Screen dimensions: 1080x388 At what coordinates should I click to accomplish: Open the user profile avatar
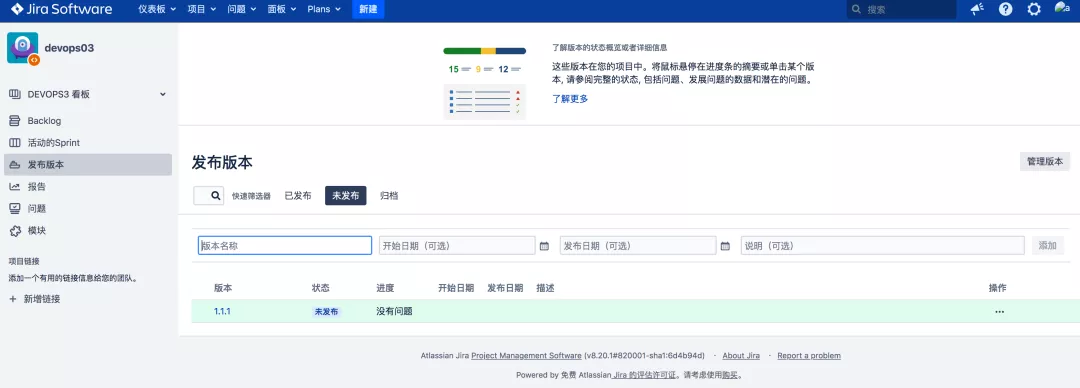1062,8
